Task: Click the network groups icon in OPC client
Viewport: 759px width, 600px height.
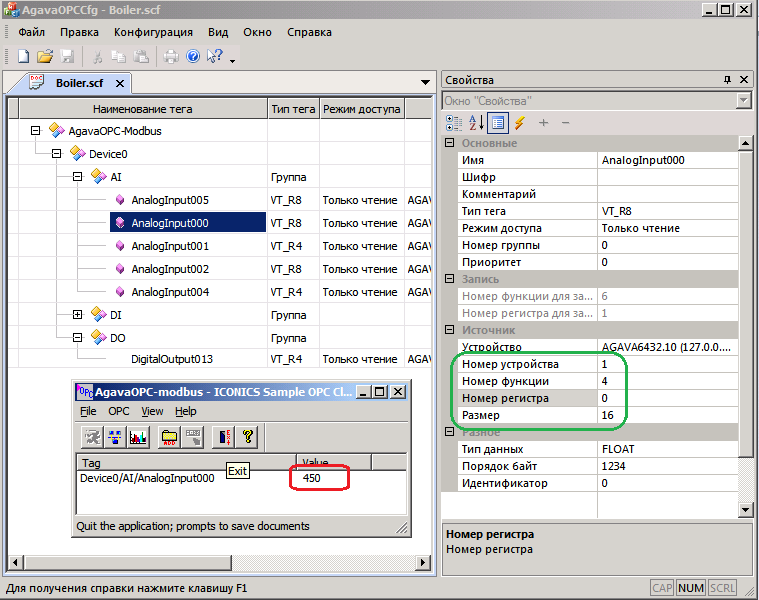Action: pyautogui.click(x=115, y=437)
